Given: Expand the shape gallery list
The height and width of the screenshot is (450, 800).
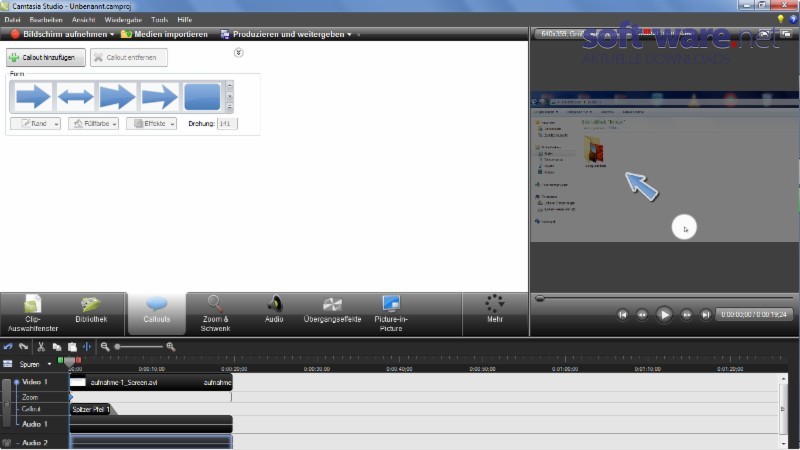Looking at the screenshot, I should tap(229, 107).
